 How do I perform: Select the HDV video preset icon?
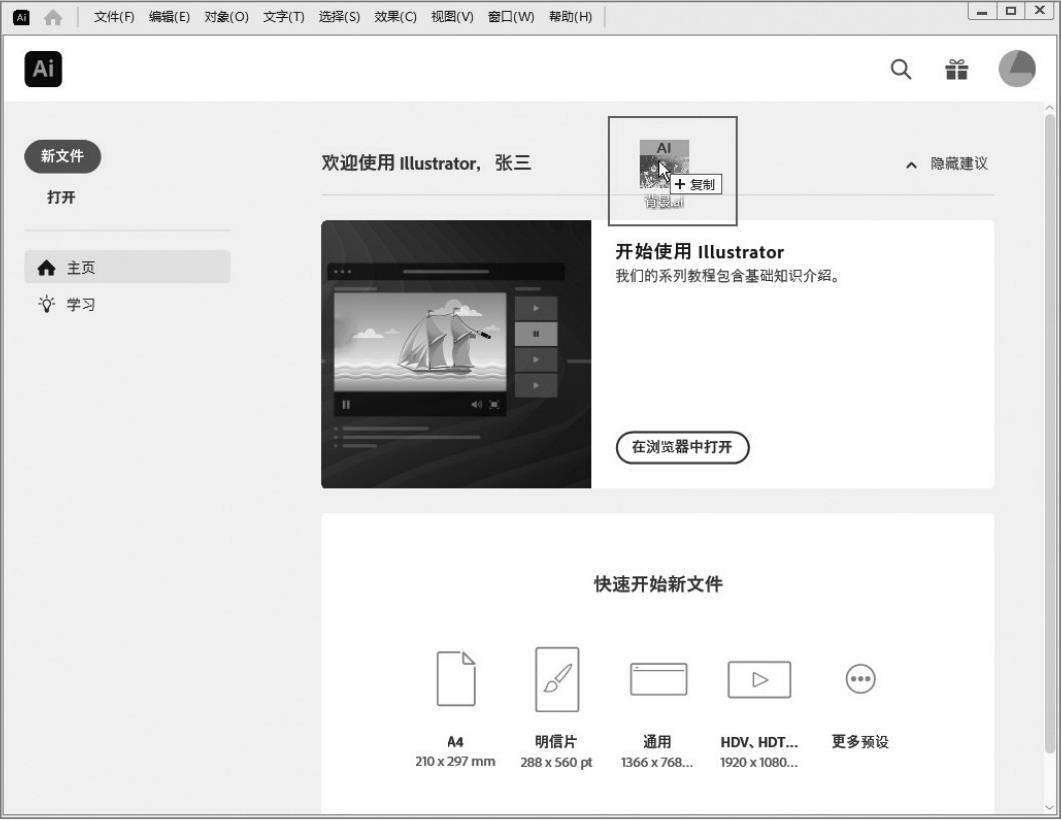tap(759, 679)
